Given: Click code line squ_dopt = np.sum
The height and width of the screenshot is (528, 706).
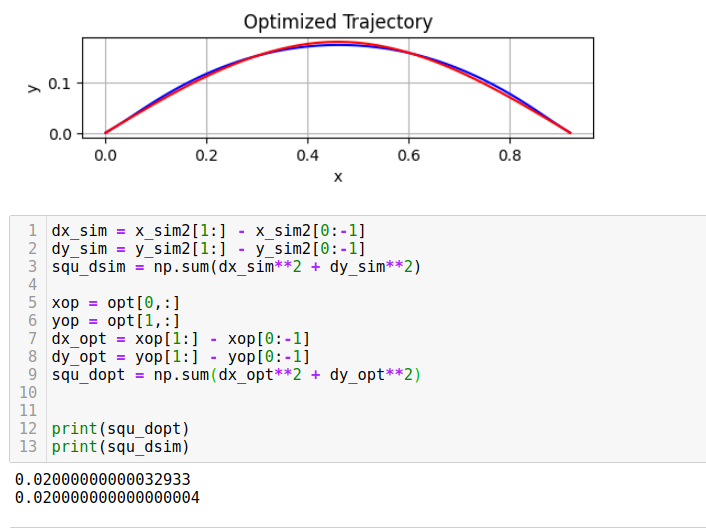Looking at the screenshot, I should [x=236, y=375].
